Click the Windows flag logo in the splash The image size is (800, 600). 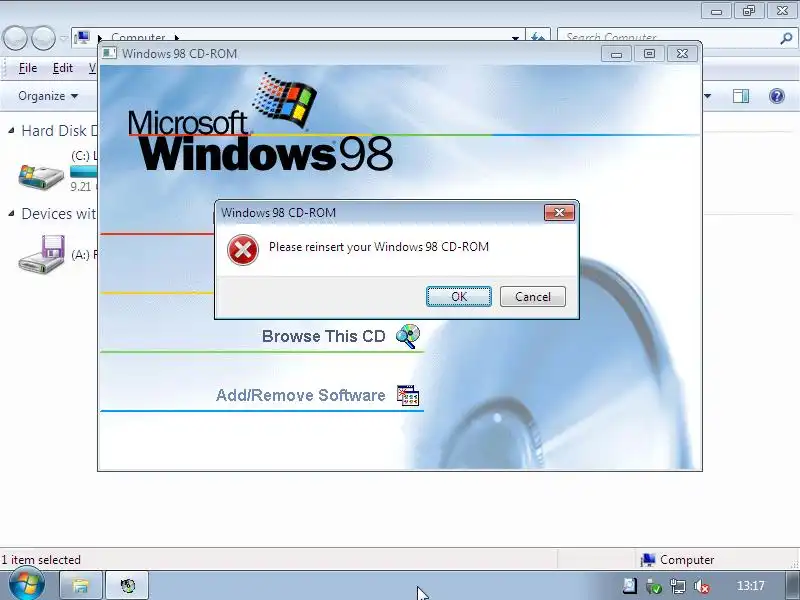point(284,99)
